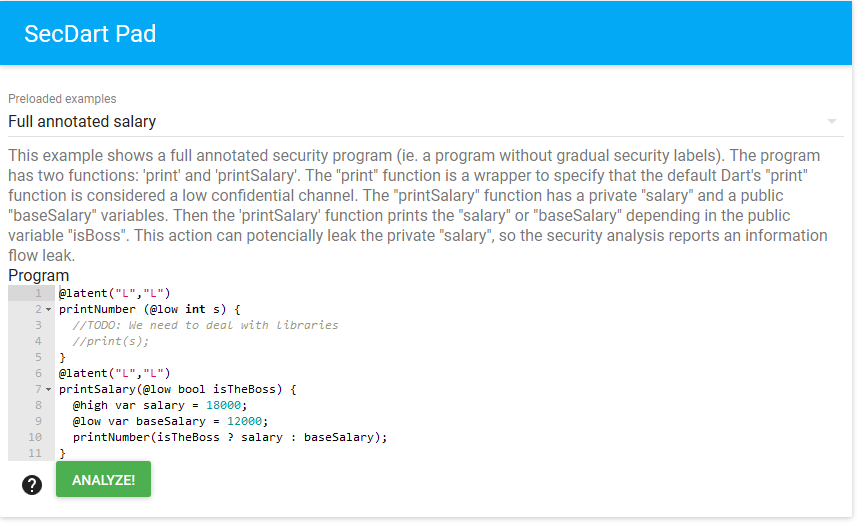
Task: Click the green ANALYZE! button
Action: click(x=103, y=479)
